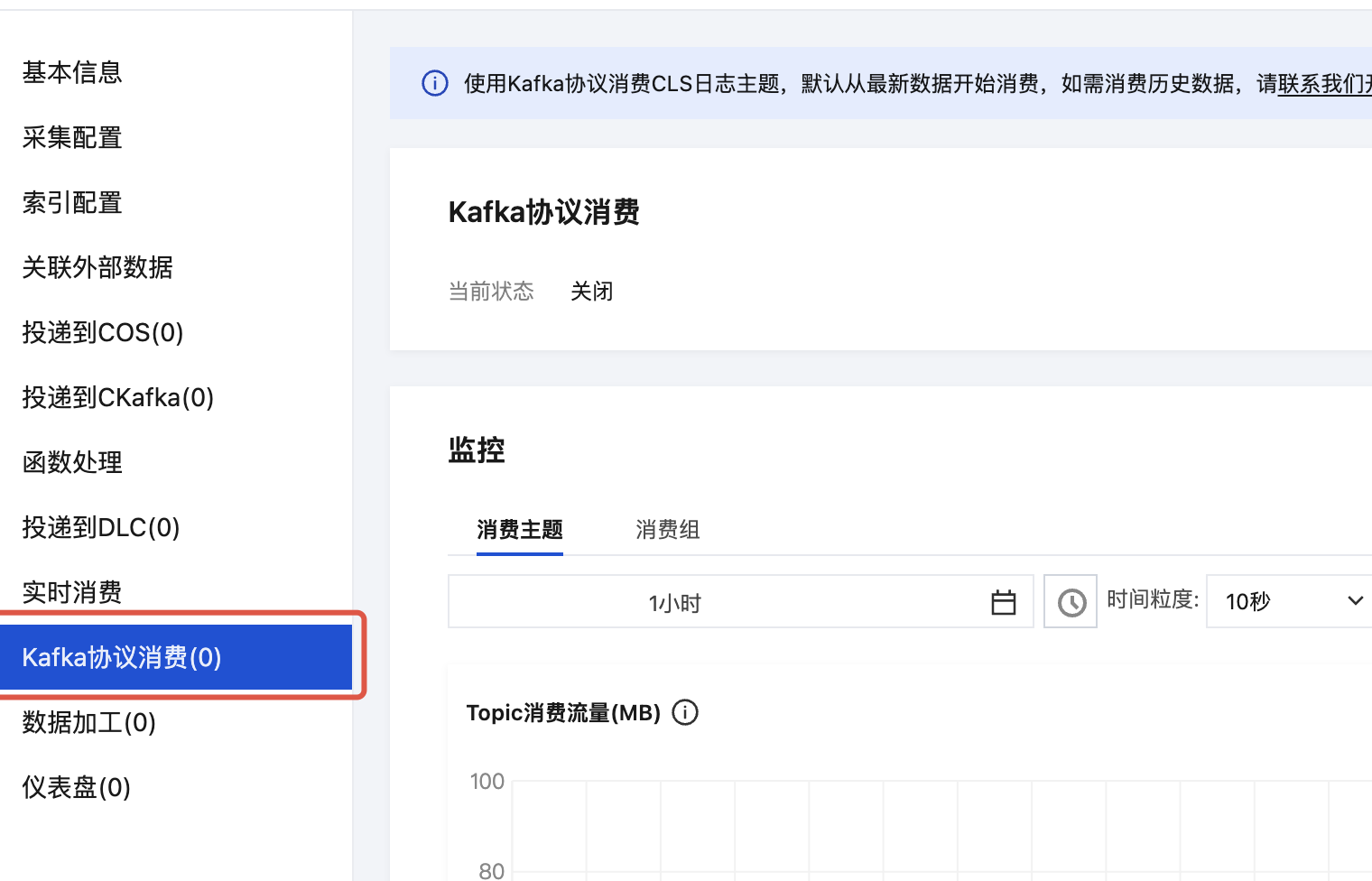Click the 监控 section heading
Viewport: 1372px width, 881px height.
pos(477,450)
